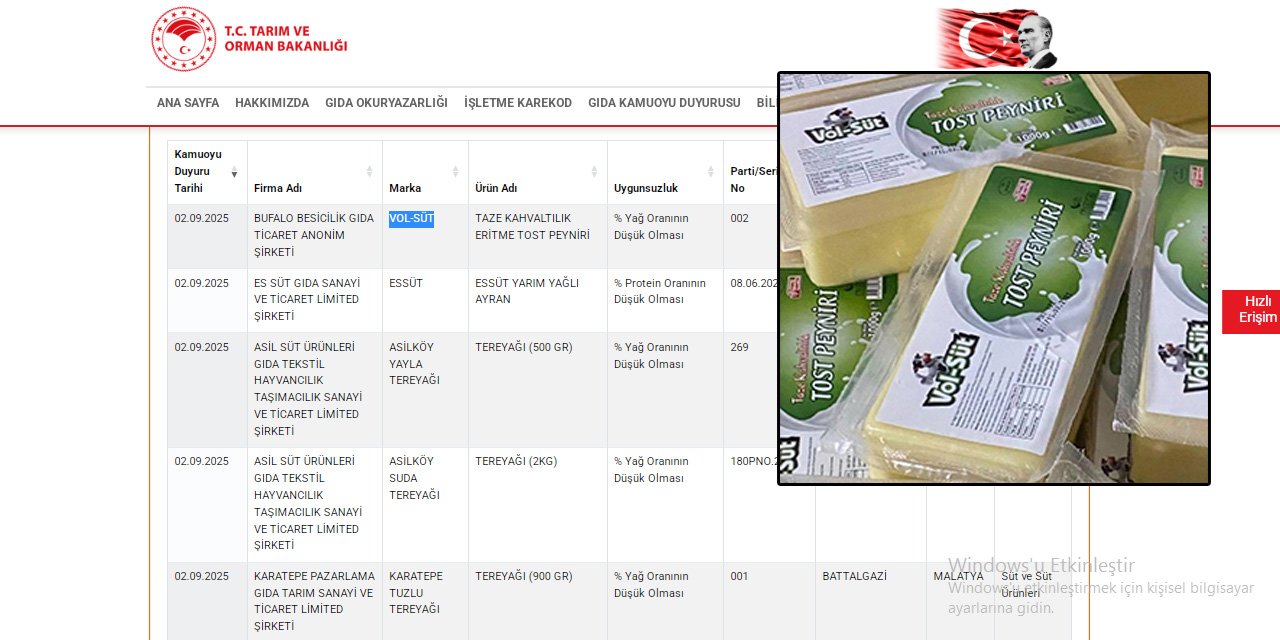Click batch number 002 in first row
This screenshot has height=640, width=1280.
pos(739,218)
